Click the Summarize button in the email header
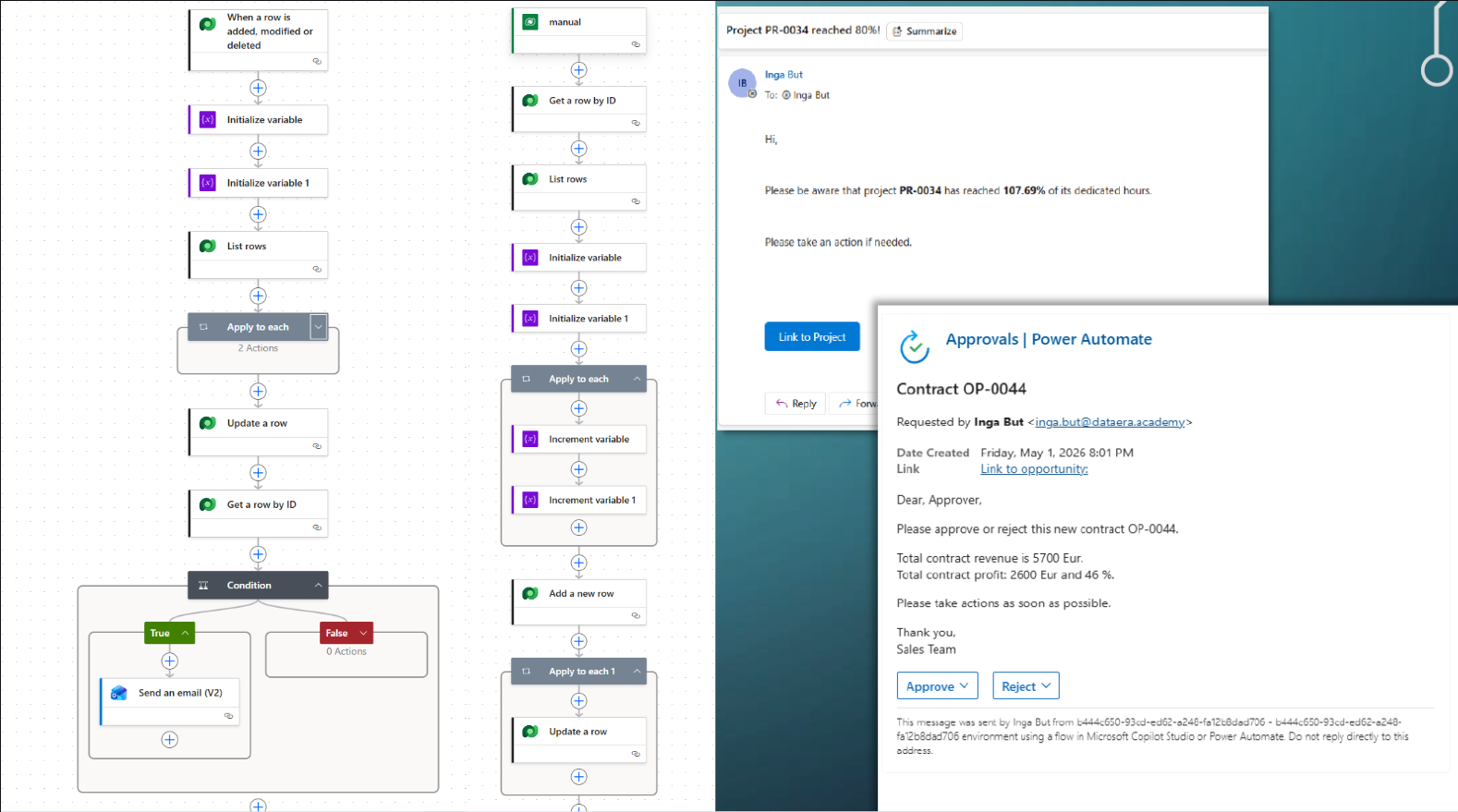The height and width of the screenshot is (812, 1458). pyautogui.click(x=924, y=31)
